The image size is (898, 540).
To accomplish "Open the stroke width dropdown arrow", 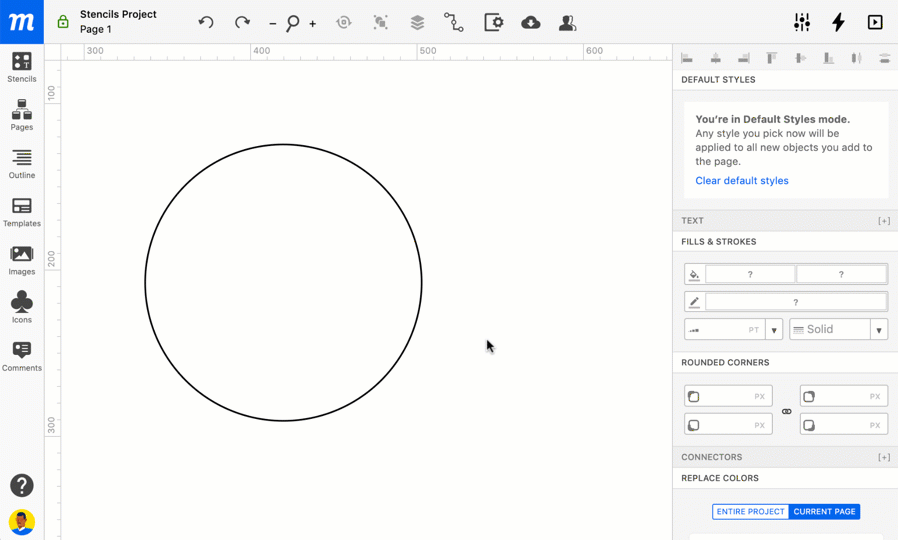I will [x=774, y=330].
